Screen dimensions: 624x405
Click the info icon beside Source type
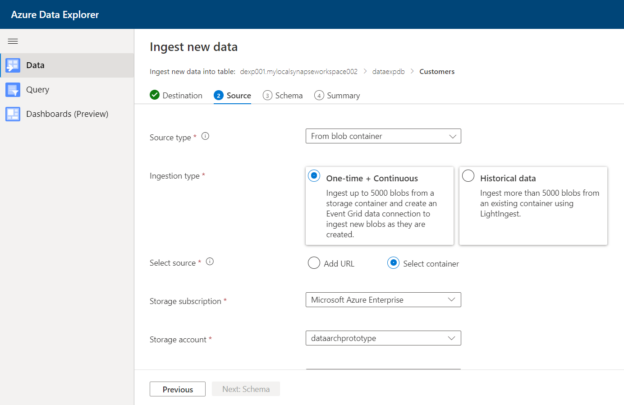click(x=206, y=136)
